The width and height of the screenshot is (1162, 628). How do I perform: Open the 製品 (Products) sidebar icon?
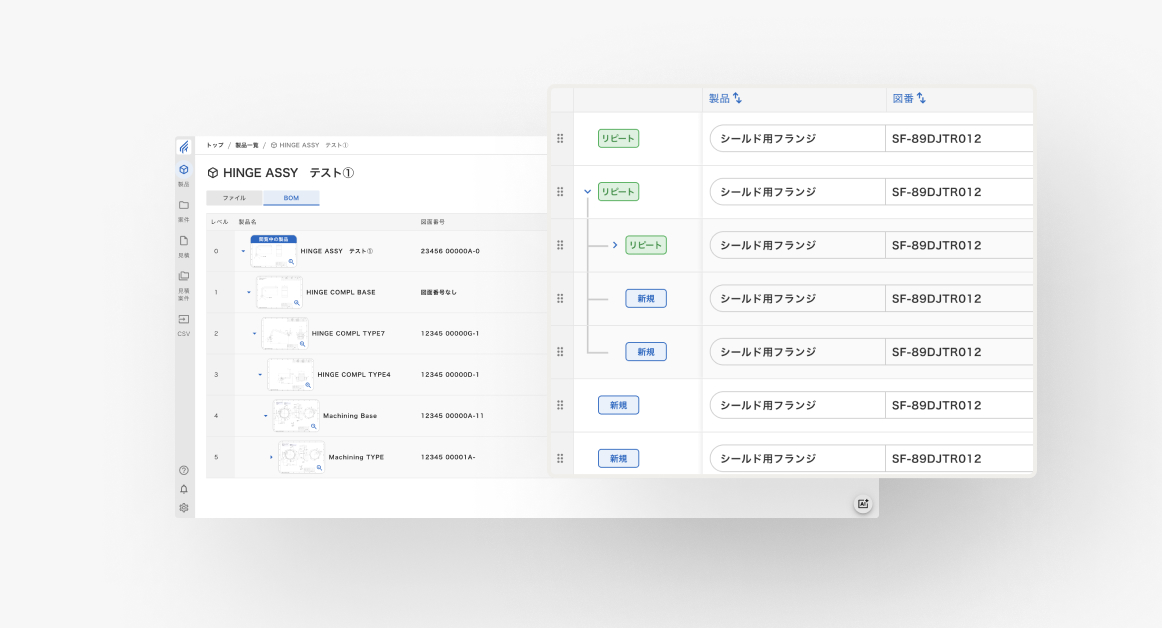tap(183, 172)
